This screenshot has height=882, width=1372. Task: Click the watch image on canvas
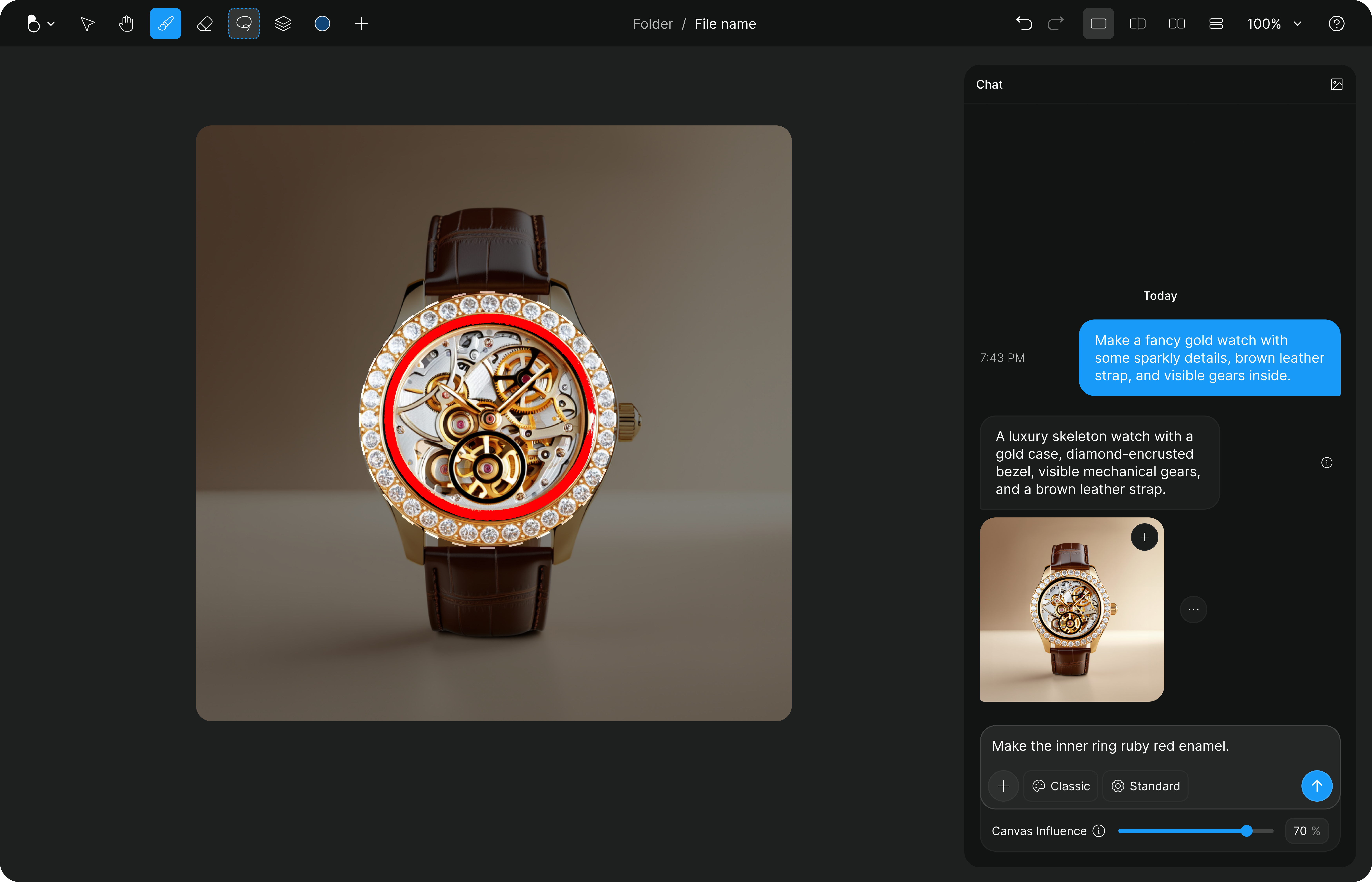click(x=494, y=423)
